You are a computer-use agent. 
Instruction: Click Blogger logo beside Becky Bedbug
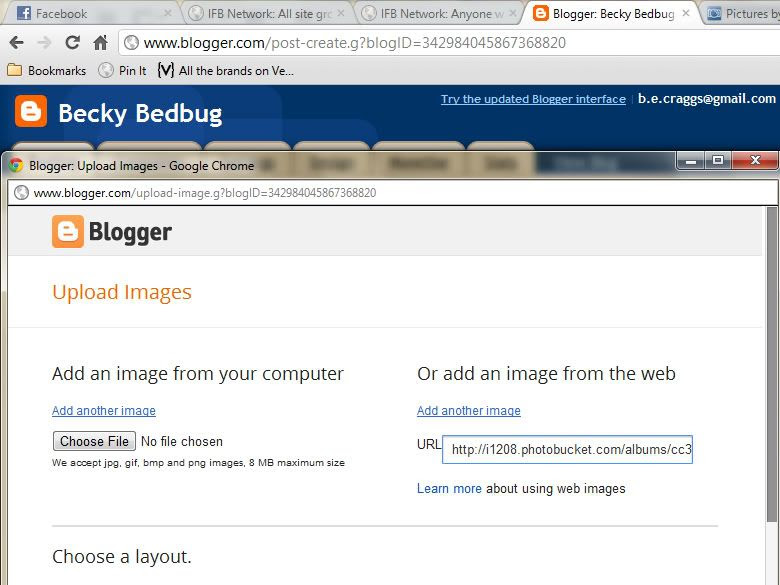[x=31, y=111]
